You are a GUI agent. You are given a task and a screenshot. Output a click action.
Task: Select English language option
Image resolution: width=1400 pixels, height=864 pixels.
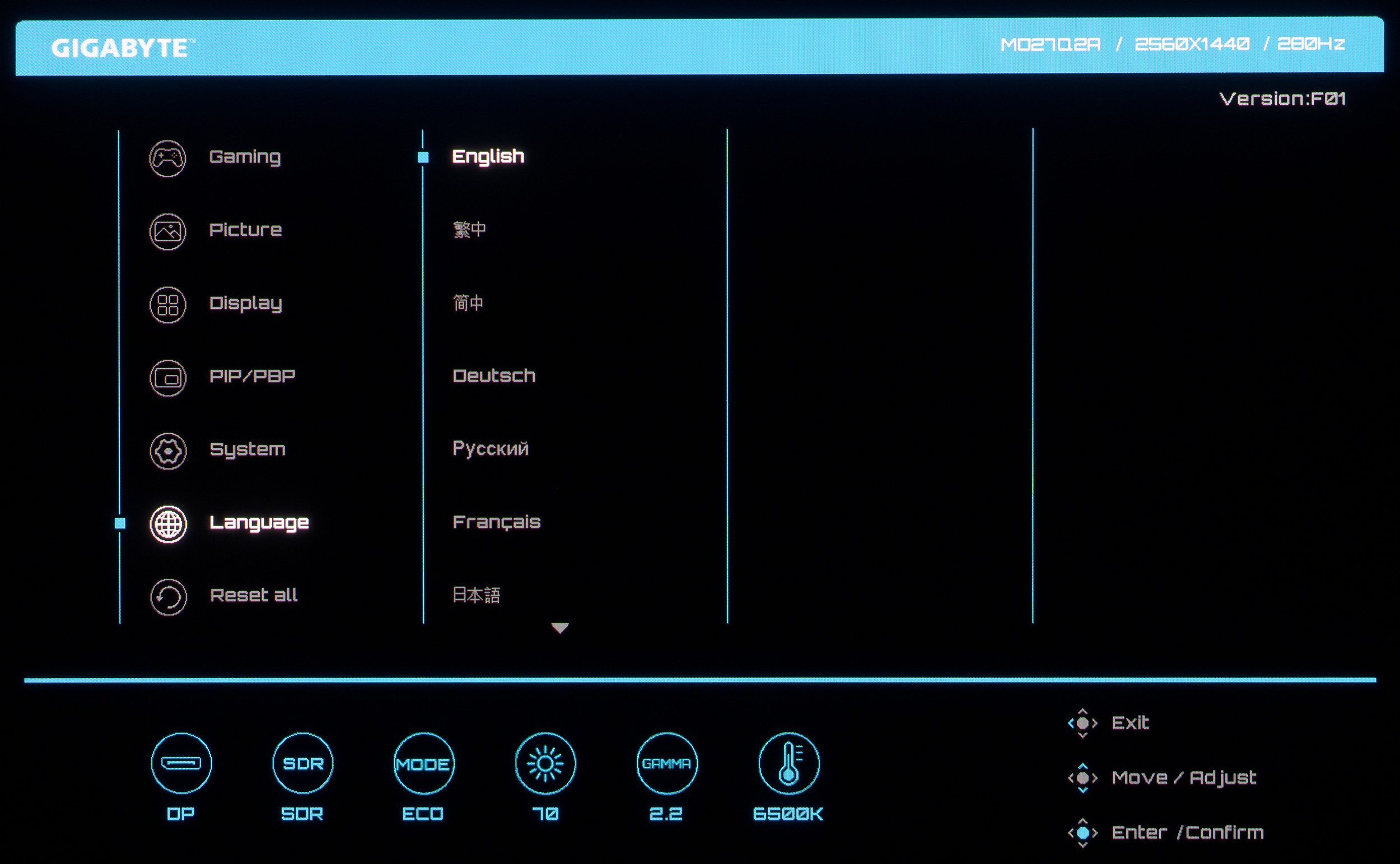click(488, 156)
